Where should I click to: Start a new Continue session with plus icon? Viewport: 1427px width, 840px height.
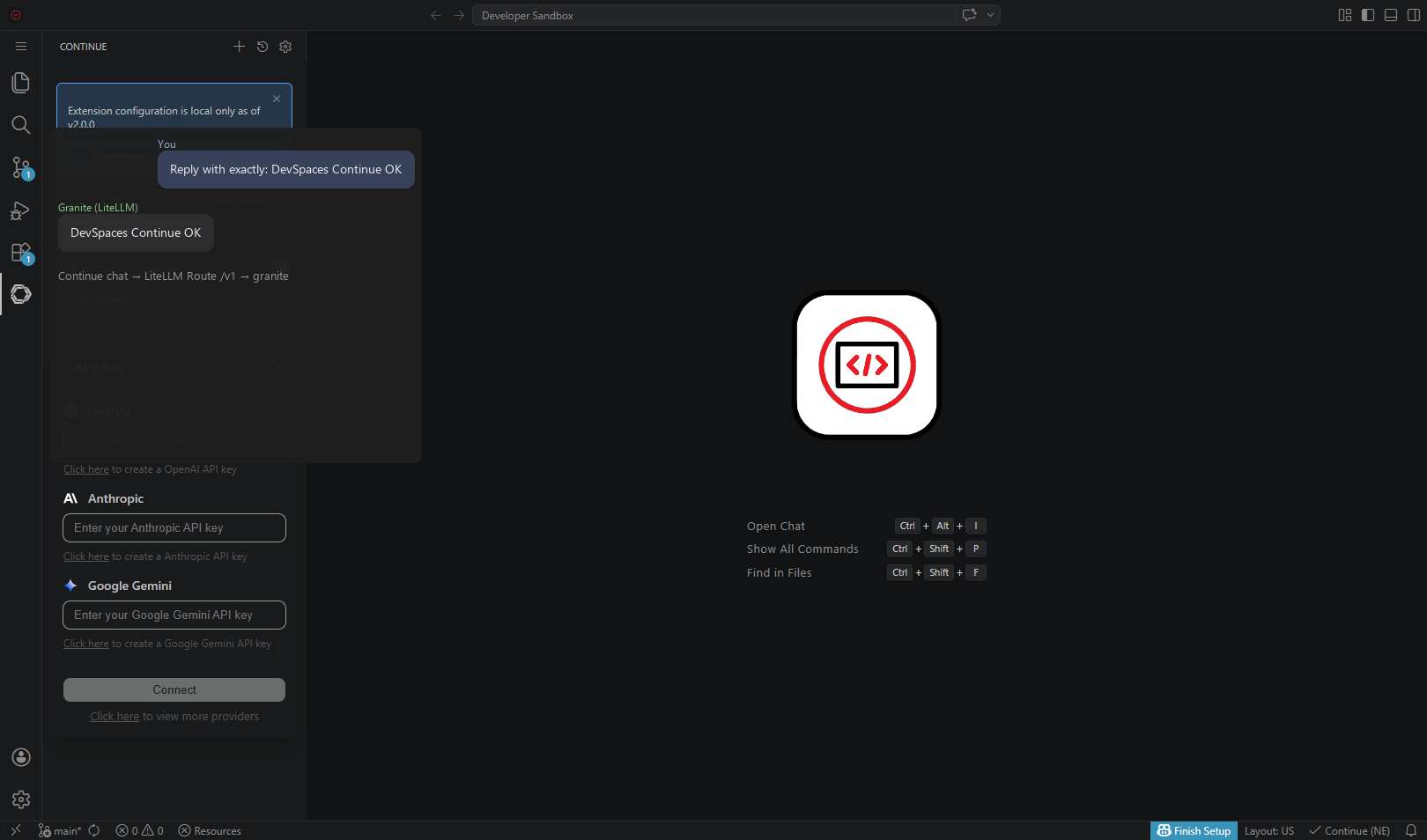[239, 47]
